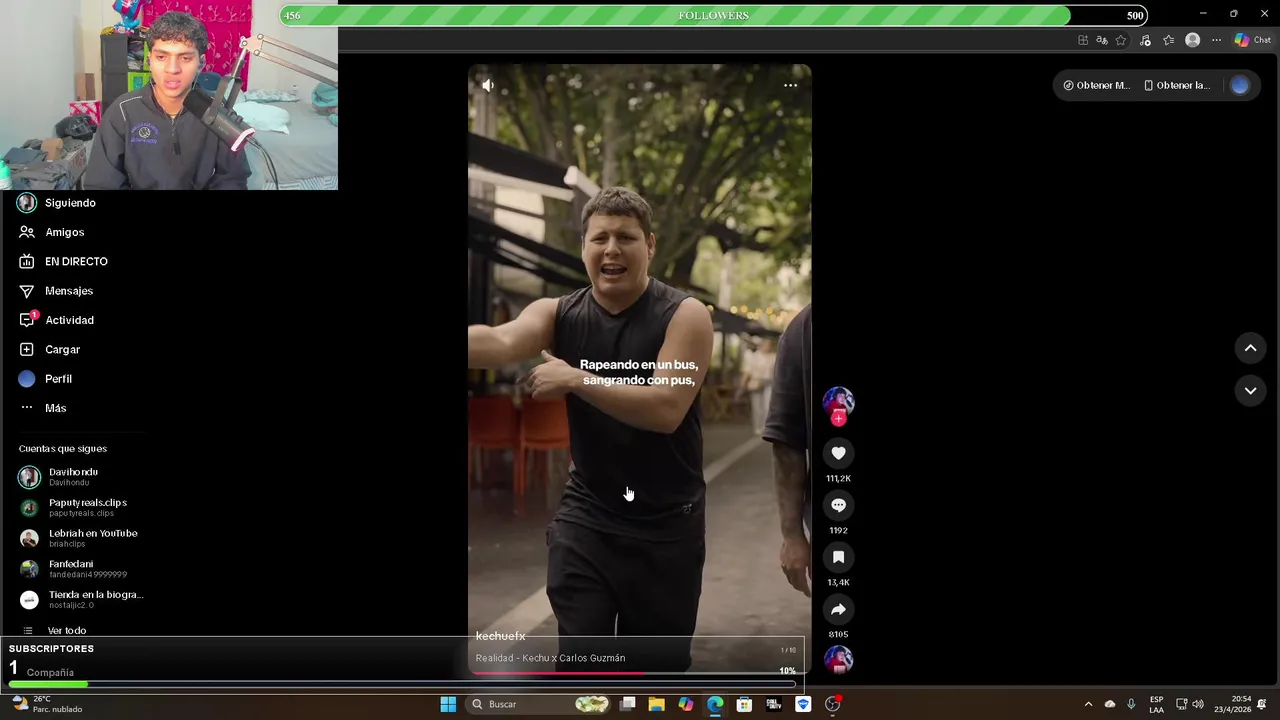1280x720 pixels.
Task: Open Copilot Chat button
Action: click(1253, 40)
